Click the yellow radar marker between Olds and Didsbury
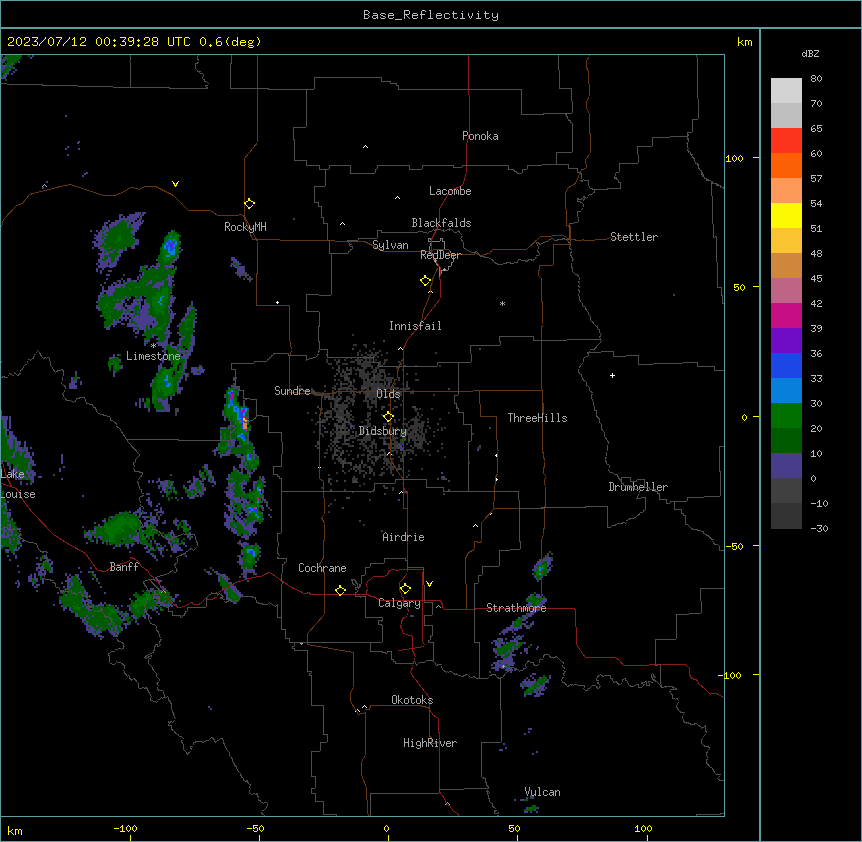Image resolution: width=862 pixels, height=842 pixels. click(x=388, y=417)
